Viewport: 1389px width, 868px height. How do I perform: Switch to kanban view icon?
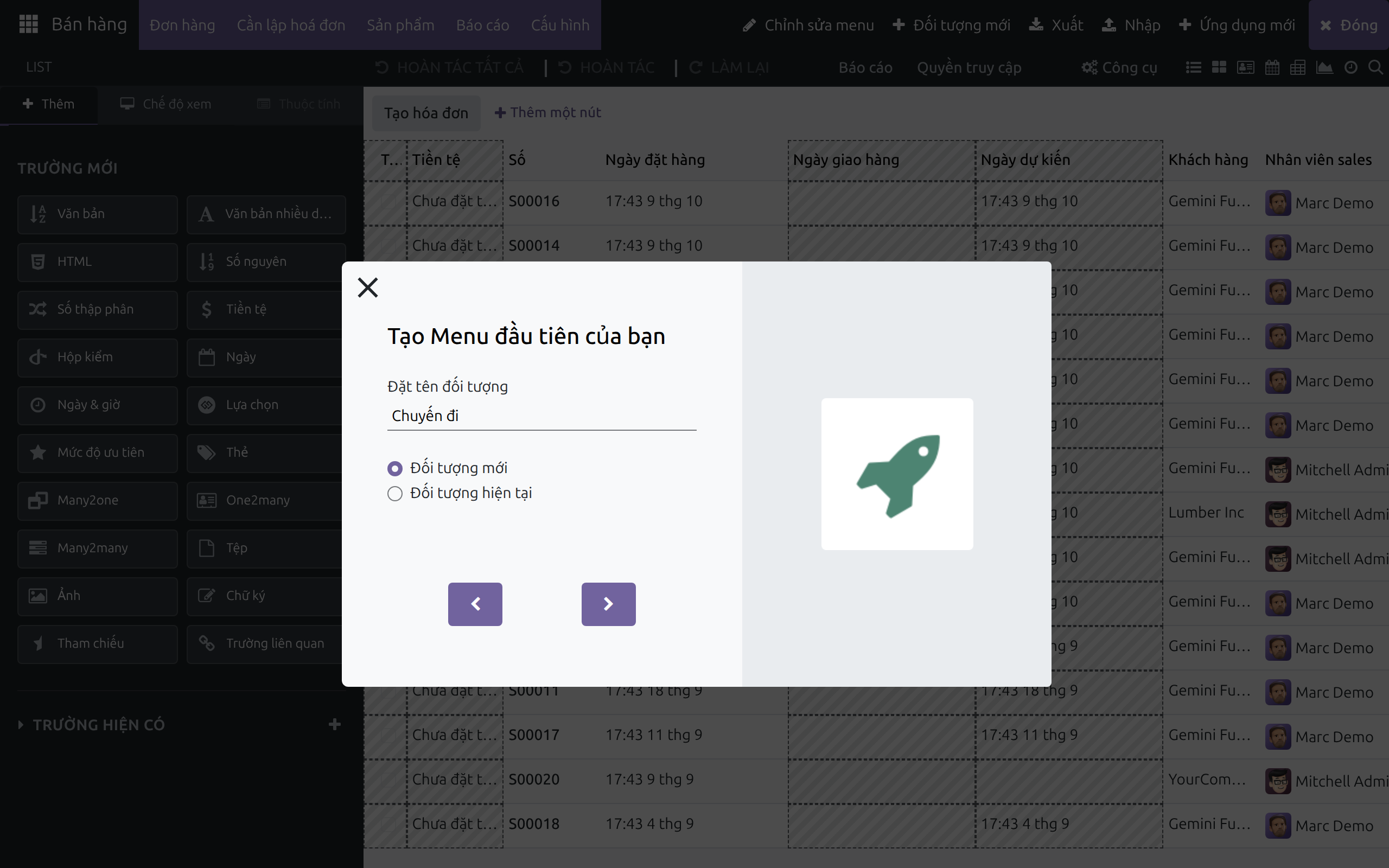(x=1219, y=67)
